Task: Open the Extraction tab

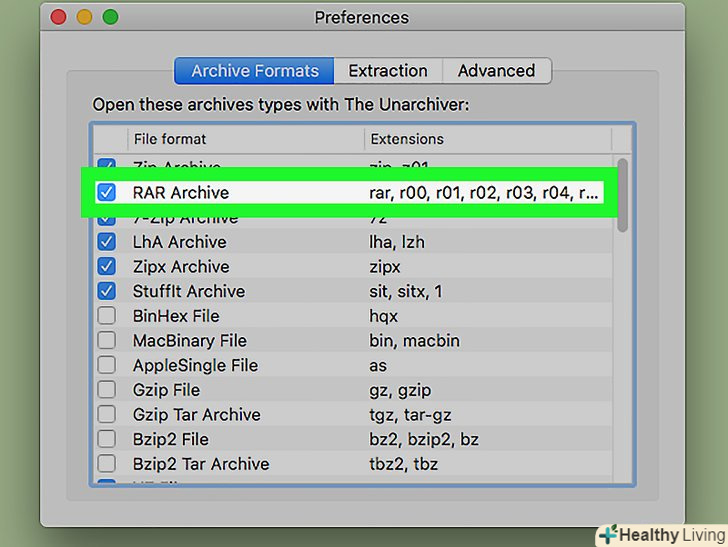Action: click(x=388, y=71)
